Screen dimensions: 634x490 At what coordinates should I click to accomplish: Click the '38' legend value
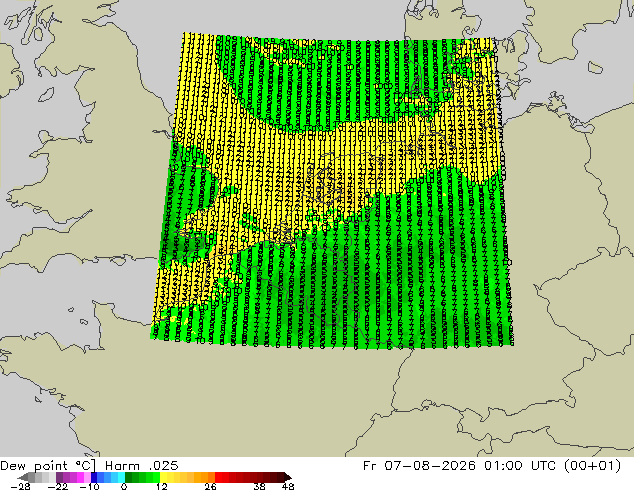(260, 486)
